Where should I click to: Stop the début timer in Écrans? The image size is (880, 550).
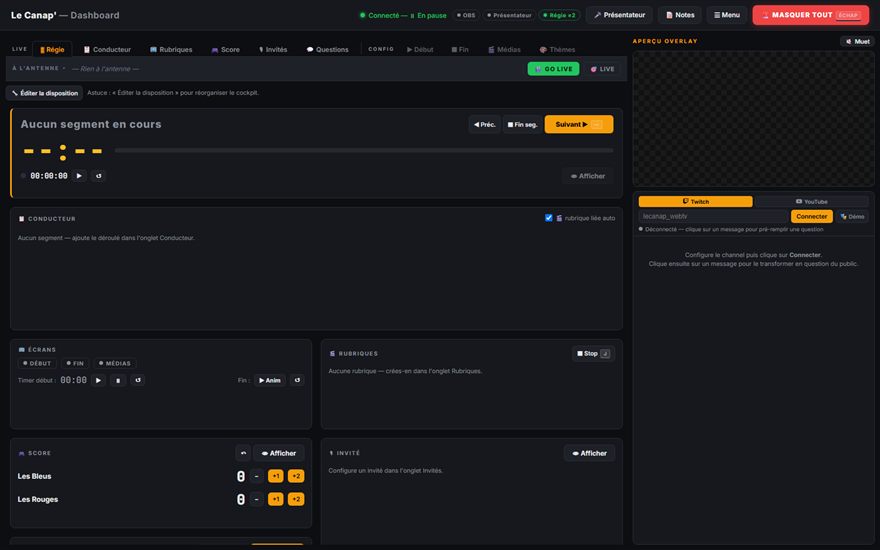(x=118, y=380)
